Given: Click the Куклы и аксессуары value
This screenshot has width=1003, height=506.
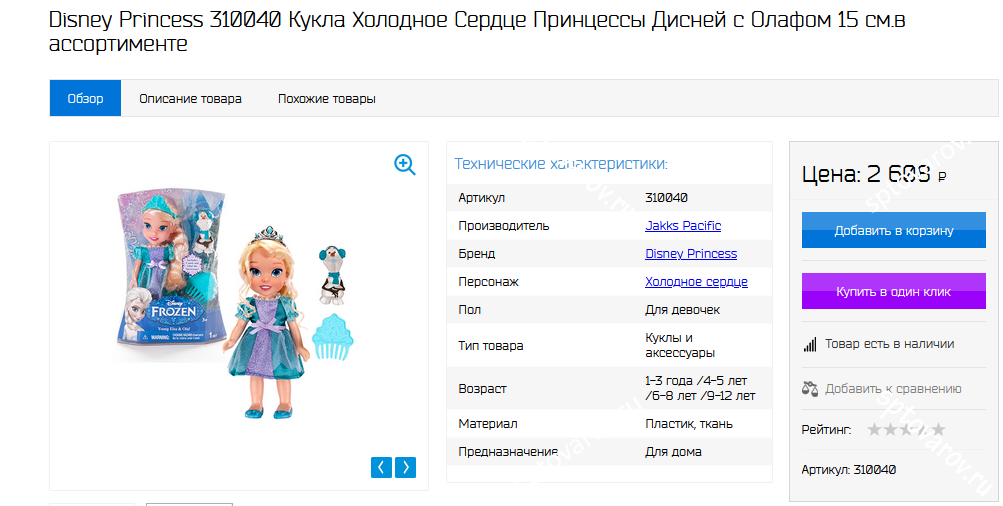Looking at the screenshot, I should [680, 345].
